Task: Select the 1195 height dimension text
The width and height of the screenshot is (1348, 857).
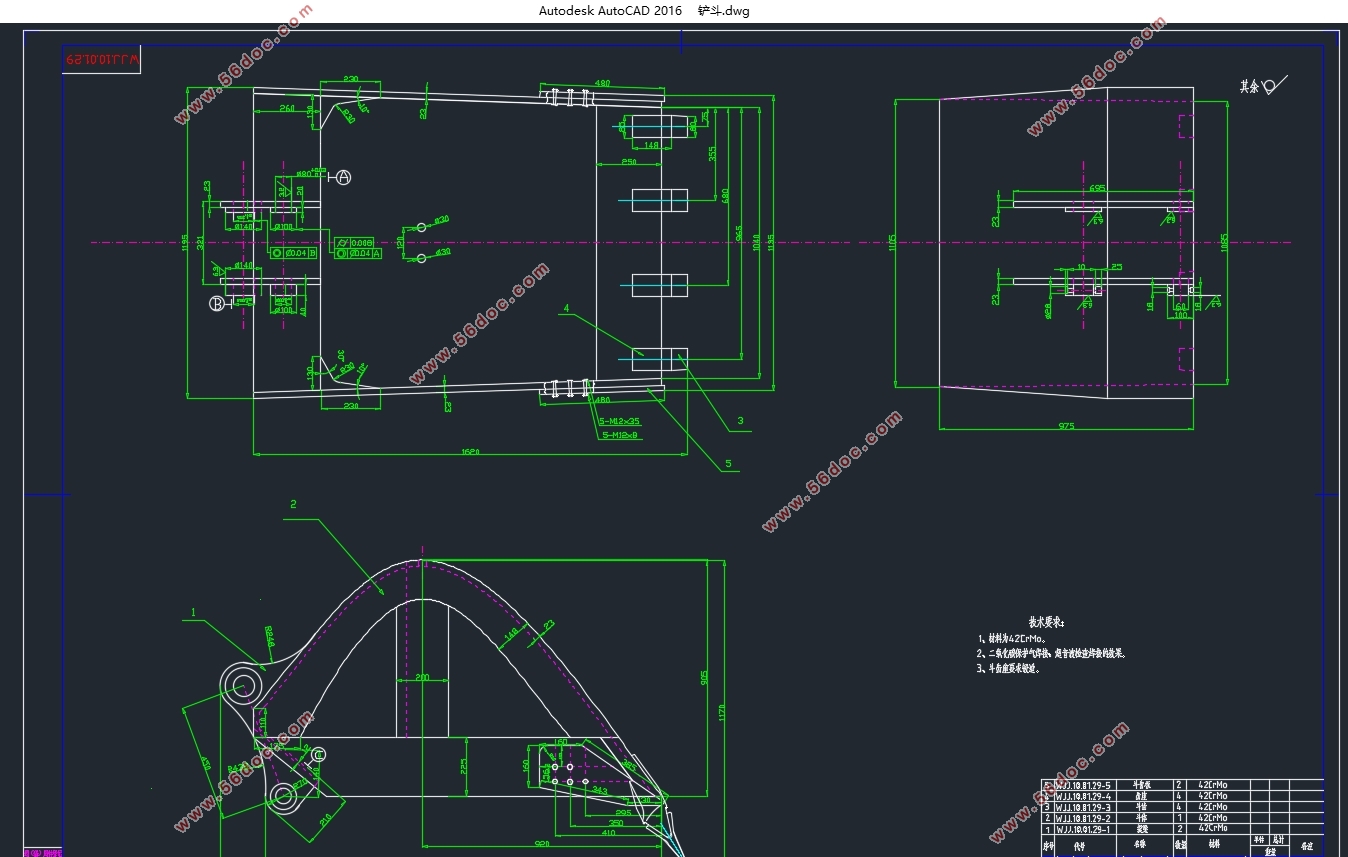Action: point(185,243)
